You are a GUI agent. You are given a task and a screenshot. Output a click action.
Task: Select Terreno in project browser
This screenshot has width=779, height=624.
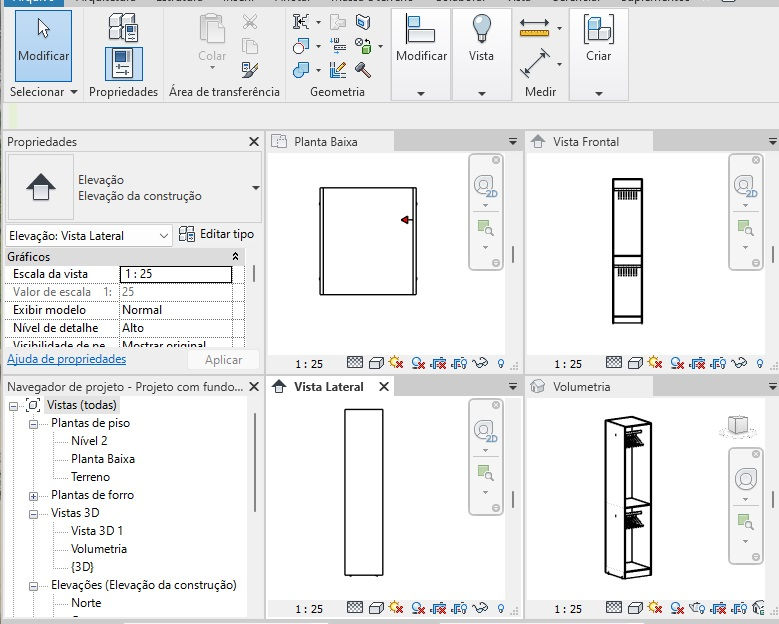(90, 476)
